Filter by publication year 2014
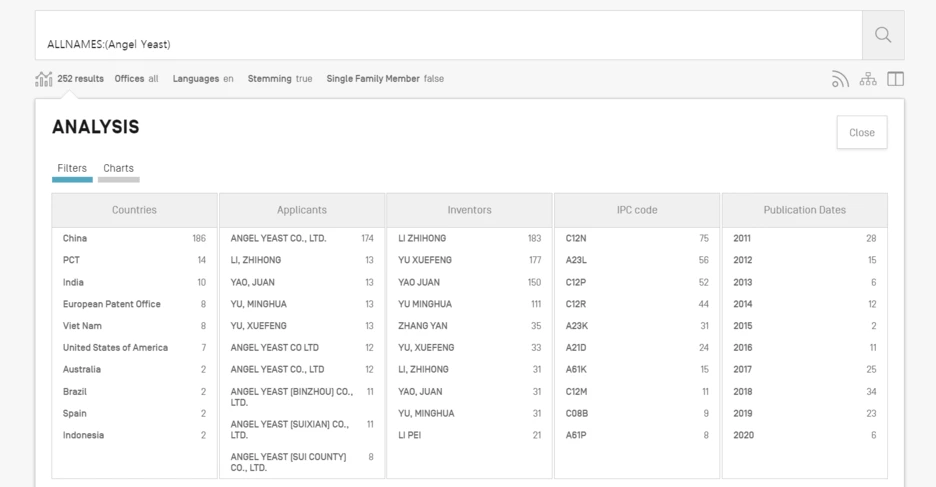Image resolution: width=936 pixels, height=487 pixels. 805,304
